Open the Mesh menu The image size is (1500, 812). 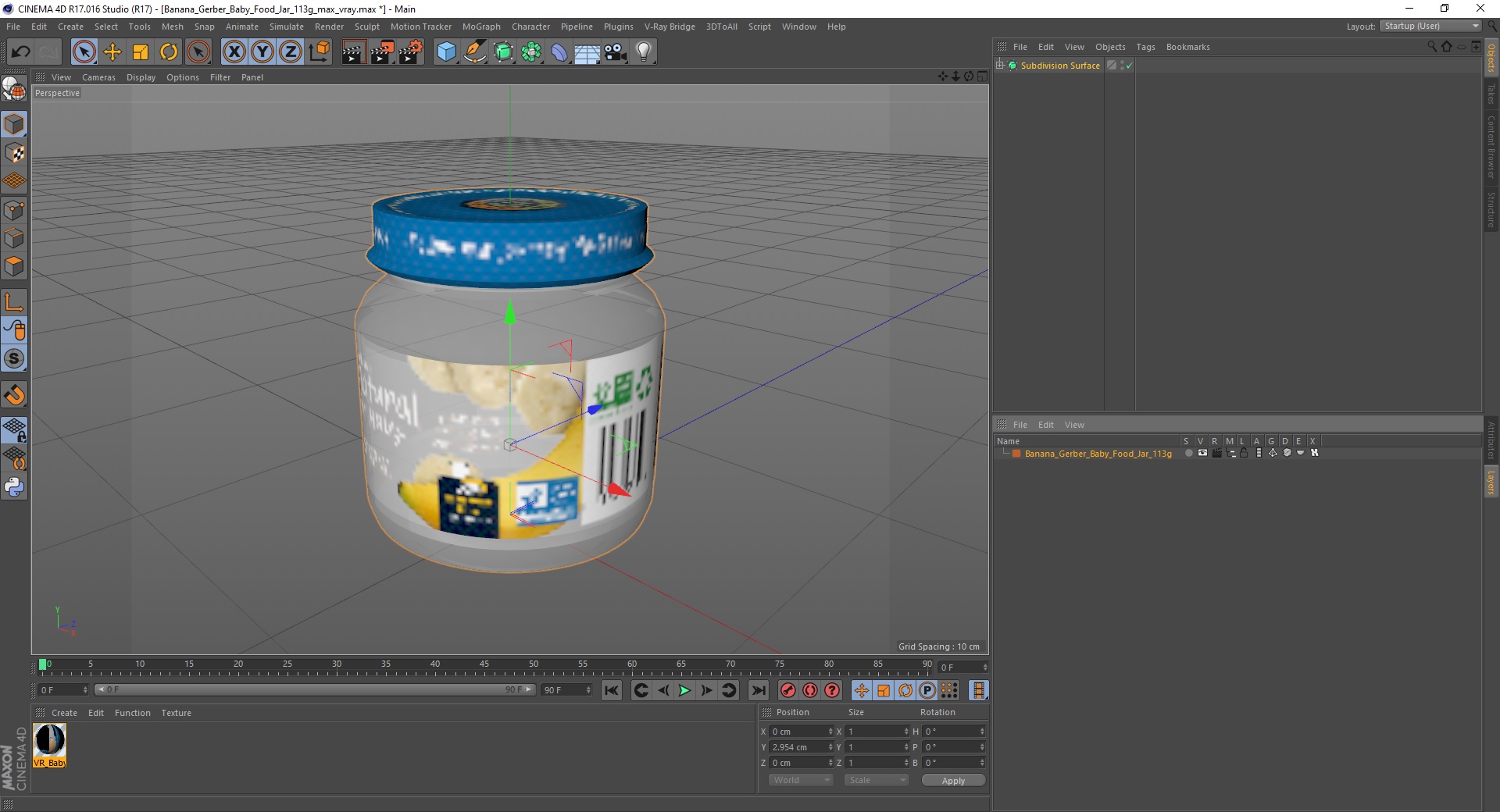(x=172, y=27)
